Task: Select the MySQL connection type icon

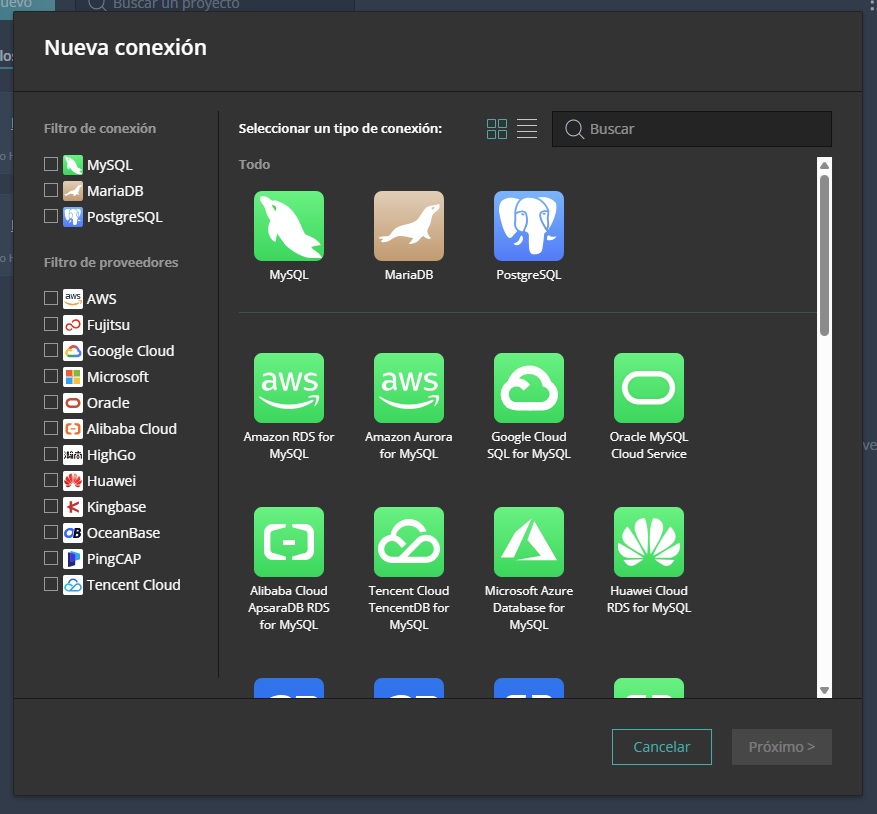Action: (289, 226)
